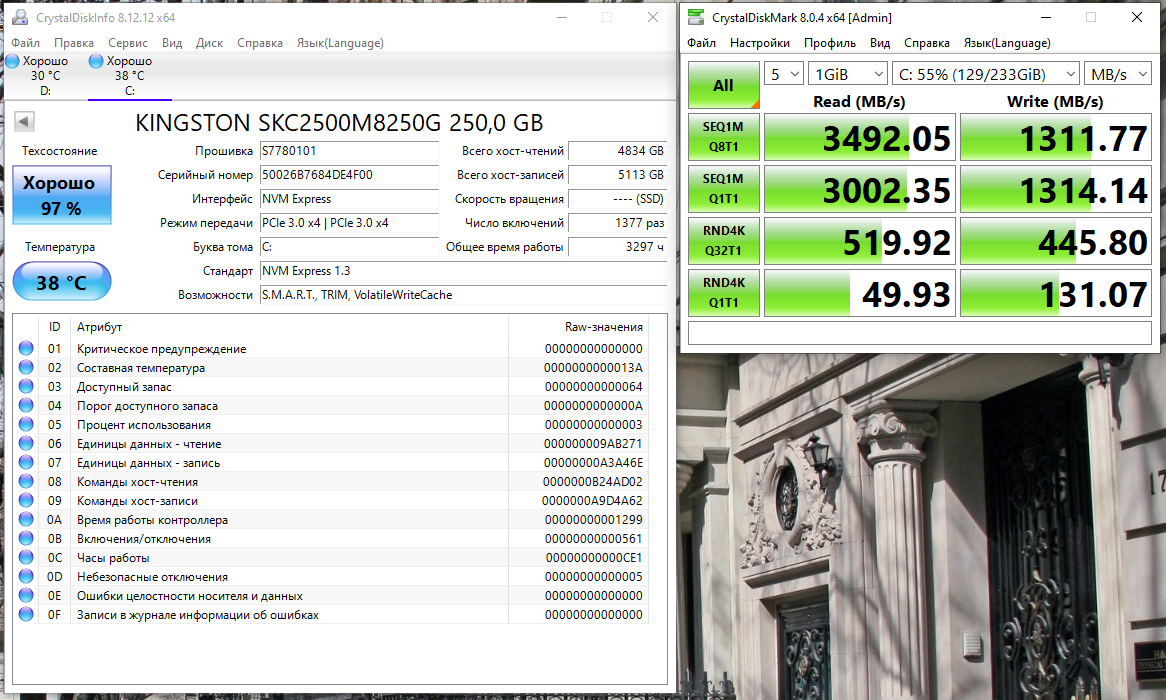Viewport: 1166px width, 700px height.
Task: Click the firmware field S7780101
Action: click(x=350, y=151)
